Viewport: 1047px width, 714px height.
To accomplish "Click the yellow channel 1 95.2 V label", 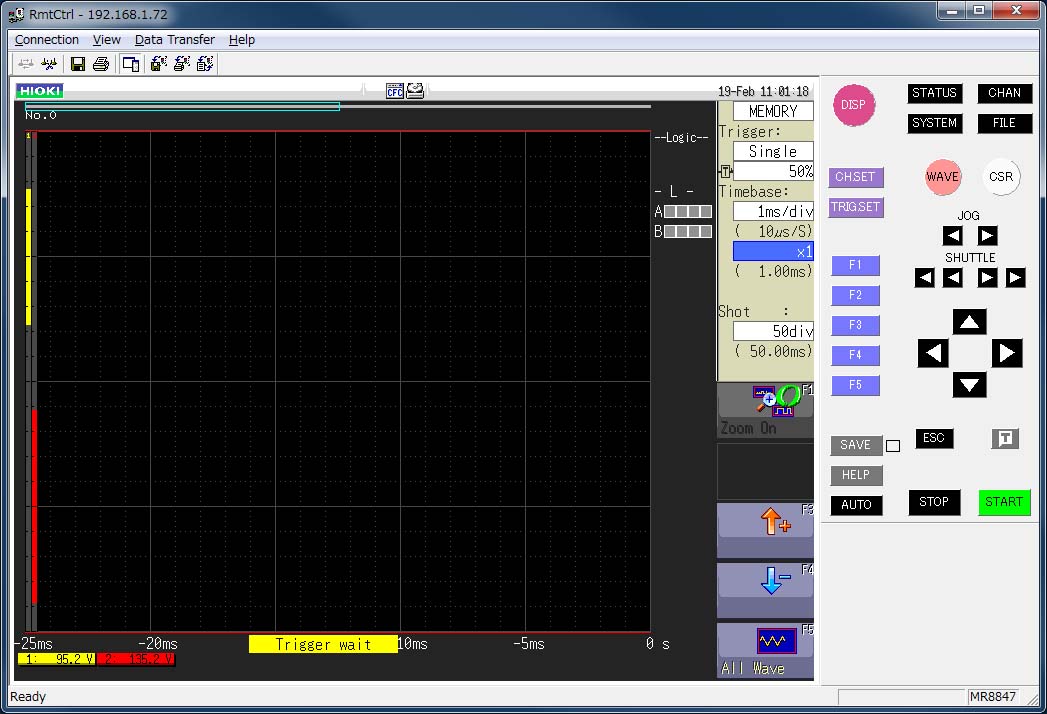I will (x=57, y=660).
